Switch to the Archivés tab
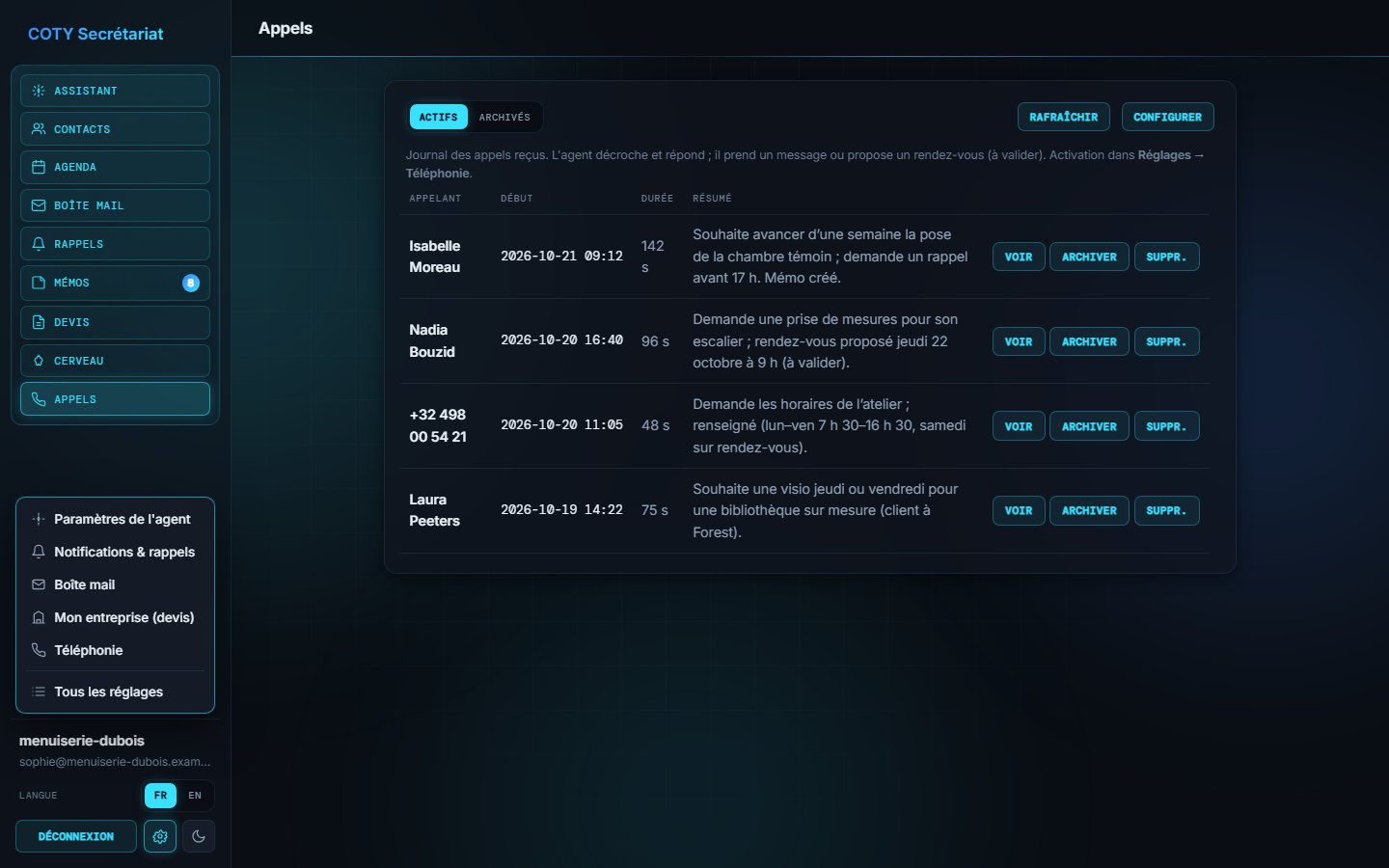Viewport: 1389px width, 868px height. tap(504, 117)
